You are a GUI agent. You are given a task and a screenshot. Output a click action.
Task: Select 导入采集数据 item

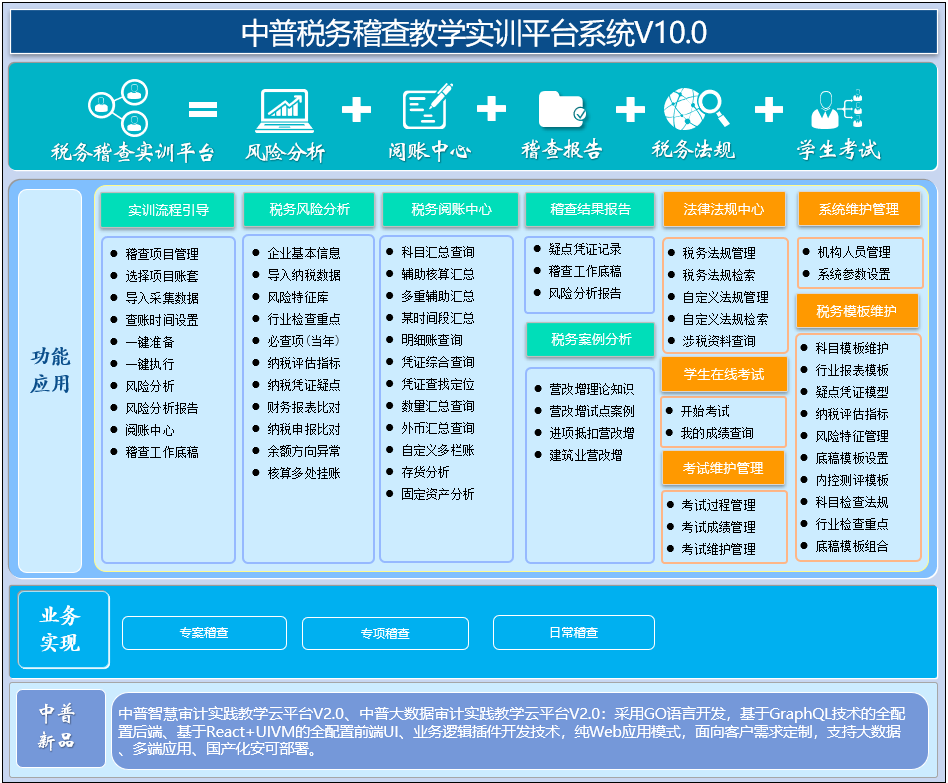click(161, 298)
